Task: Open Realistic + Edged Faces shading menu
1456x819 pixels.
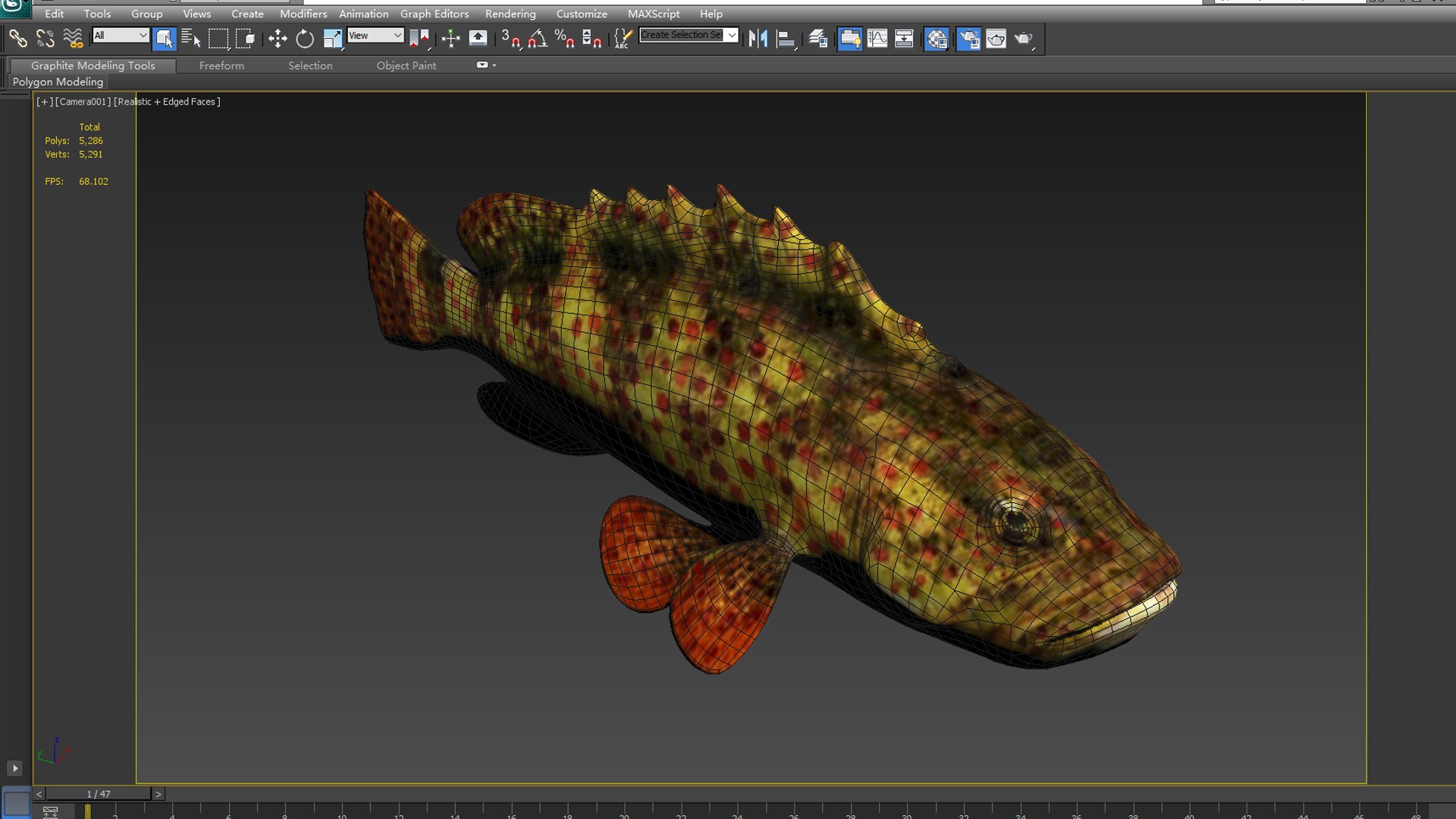Action: 167,102
